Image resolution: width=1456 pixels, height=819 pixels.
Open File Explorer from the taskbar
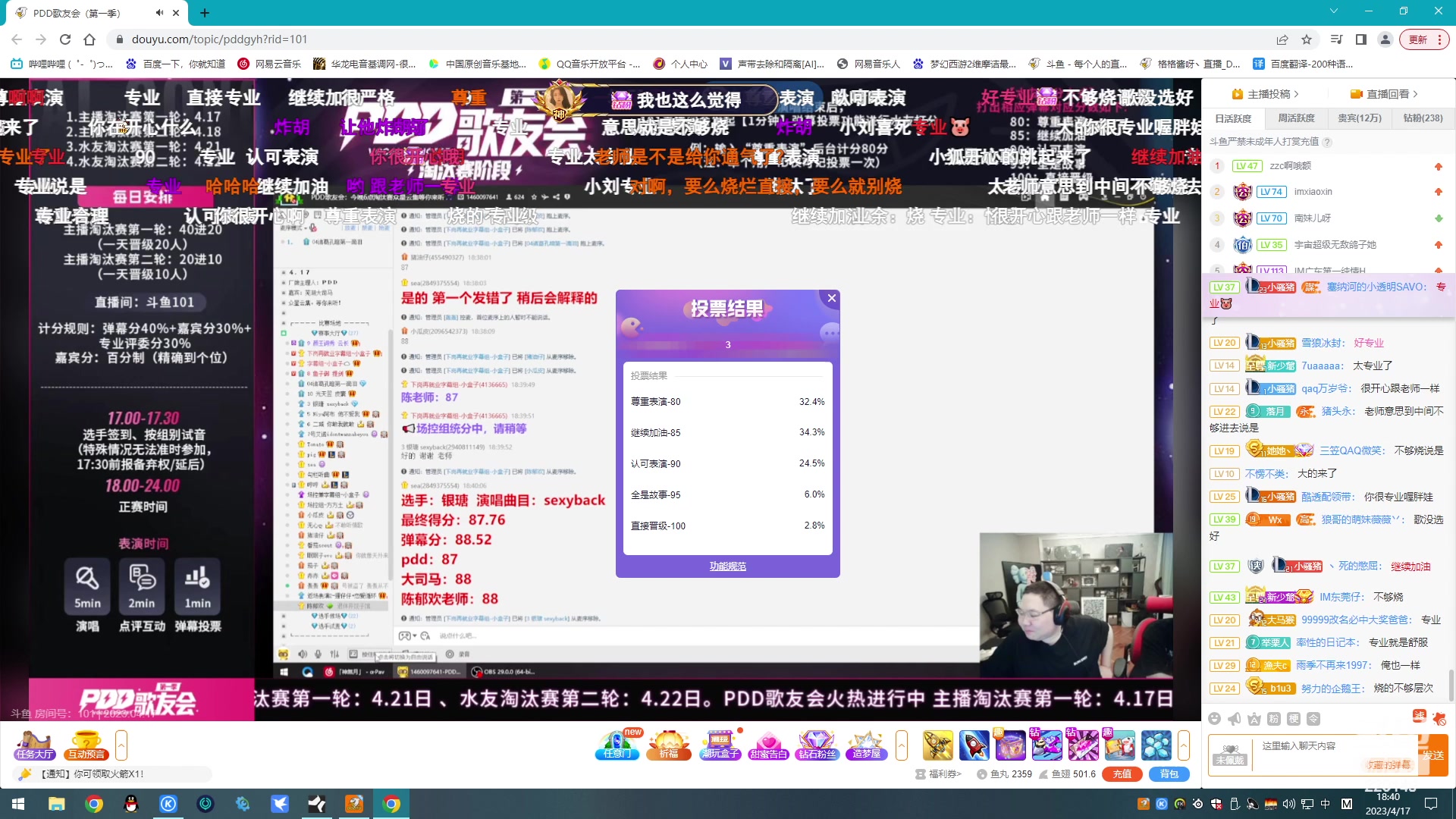[x=57, y=804]
